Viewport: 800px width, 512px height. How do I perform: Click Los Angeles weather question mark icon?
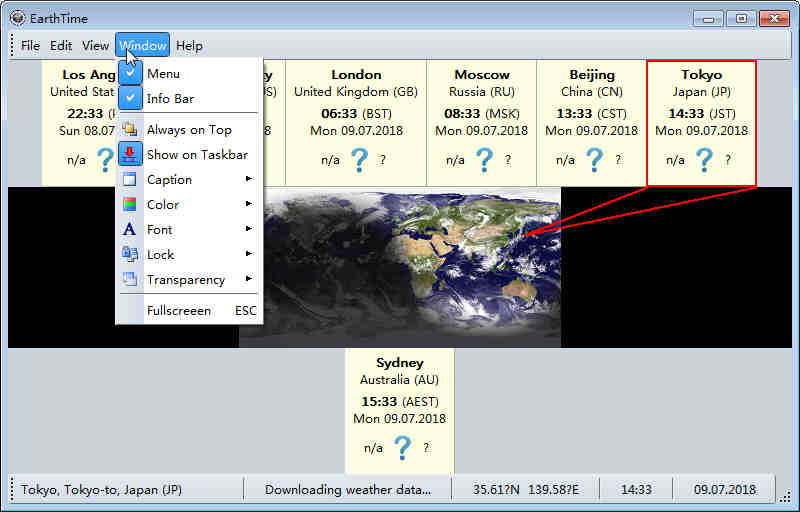click(106, 160)
